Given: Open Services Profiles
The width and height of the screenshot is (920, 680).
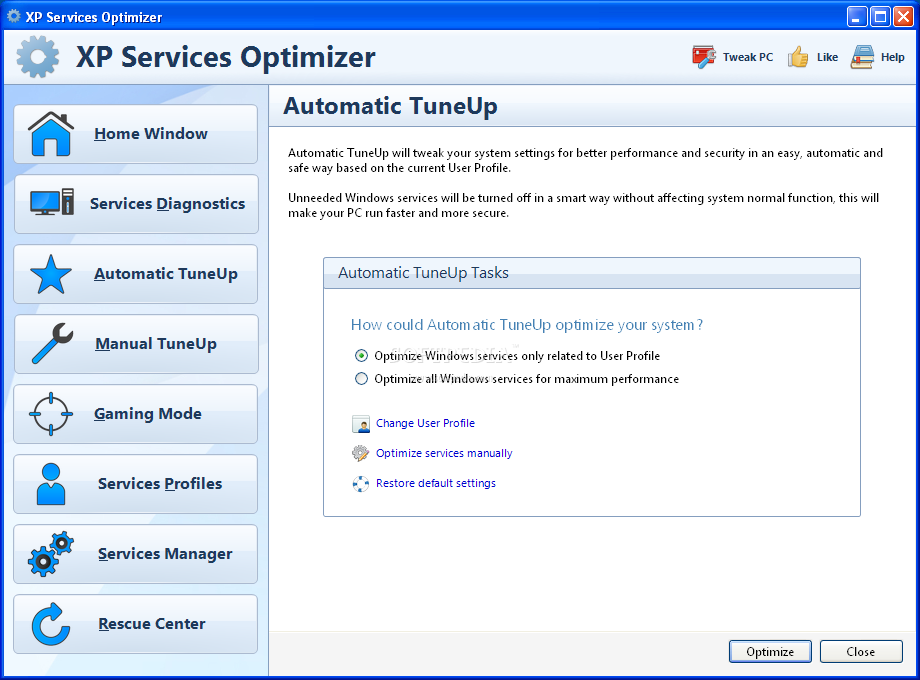Looking at the screenshot, I should [x=136, y=484].
